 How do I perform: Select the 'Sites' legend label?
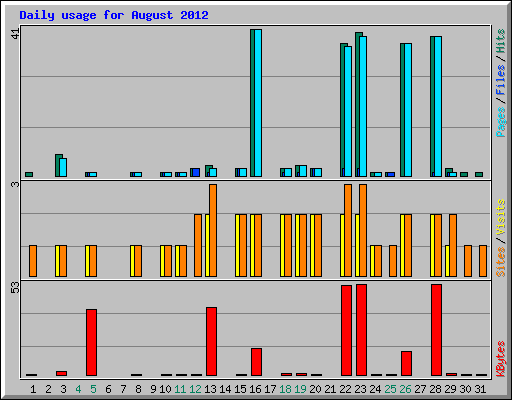click(500, 262)
